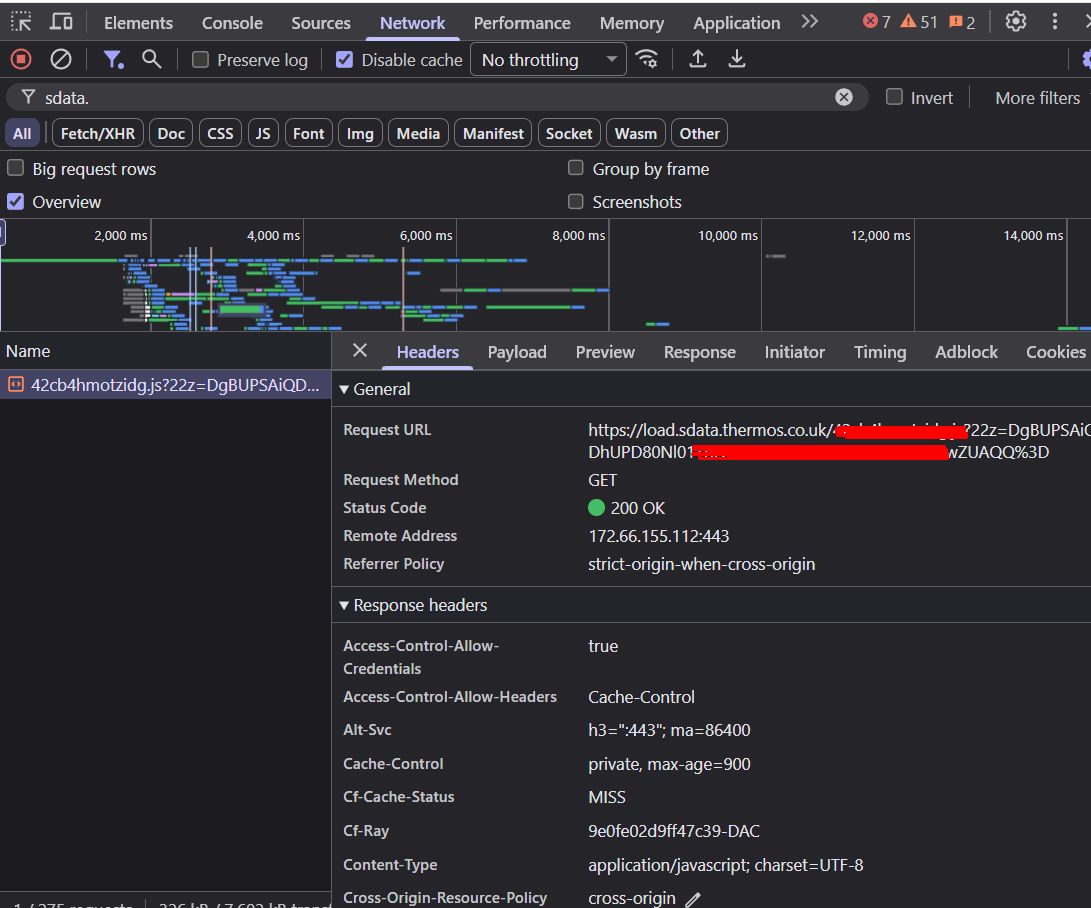Click the sdata. filter input field
The image size is (1091, 908).
[x=437, y=97]
